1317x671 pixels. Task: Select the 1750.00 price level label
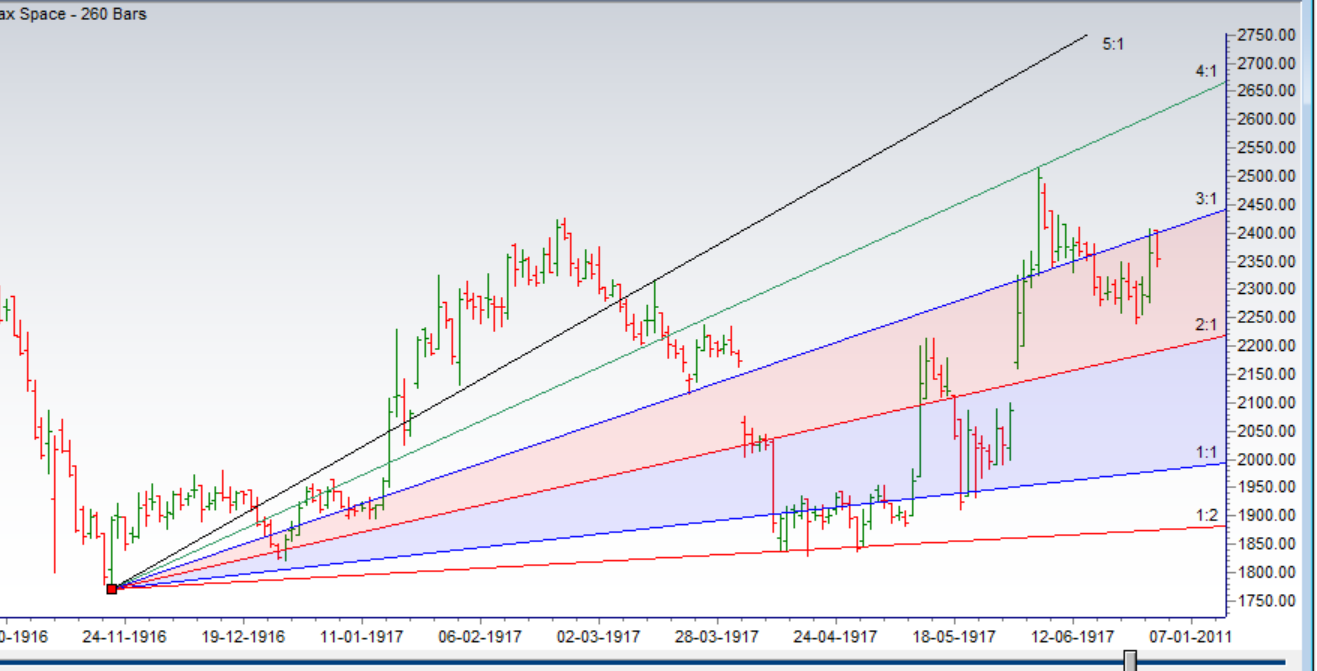coord(1266,601)
